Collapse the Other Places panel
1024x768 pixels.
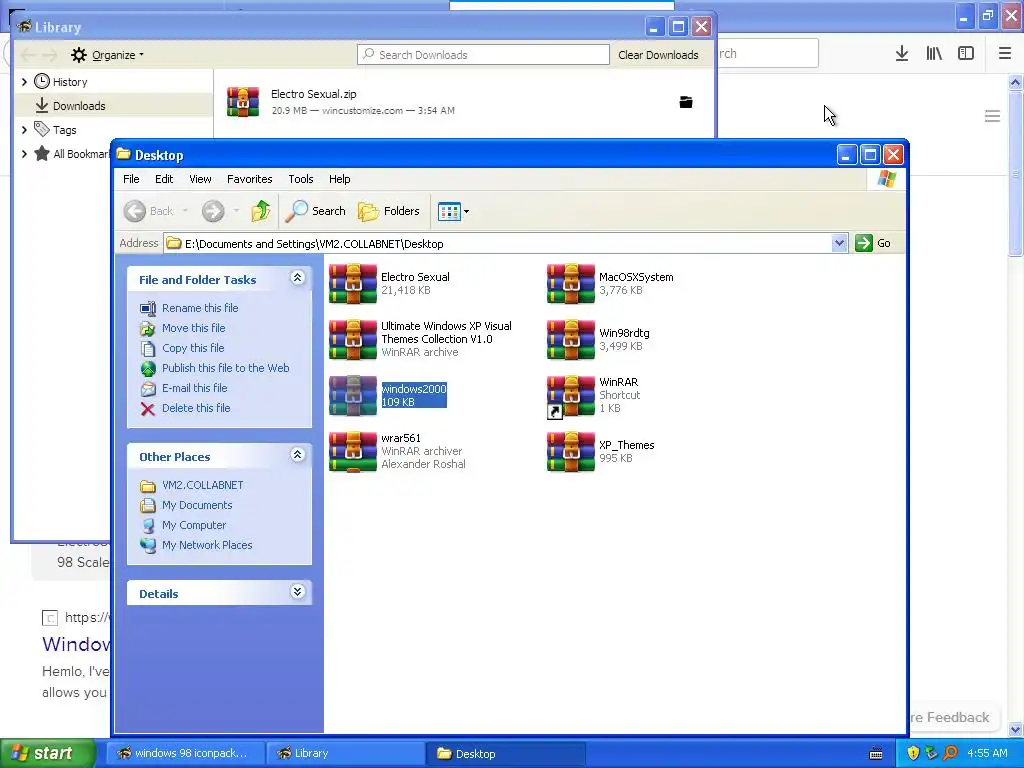tap(297, 455)
